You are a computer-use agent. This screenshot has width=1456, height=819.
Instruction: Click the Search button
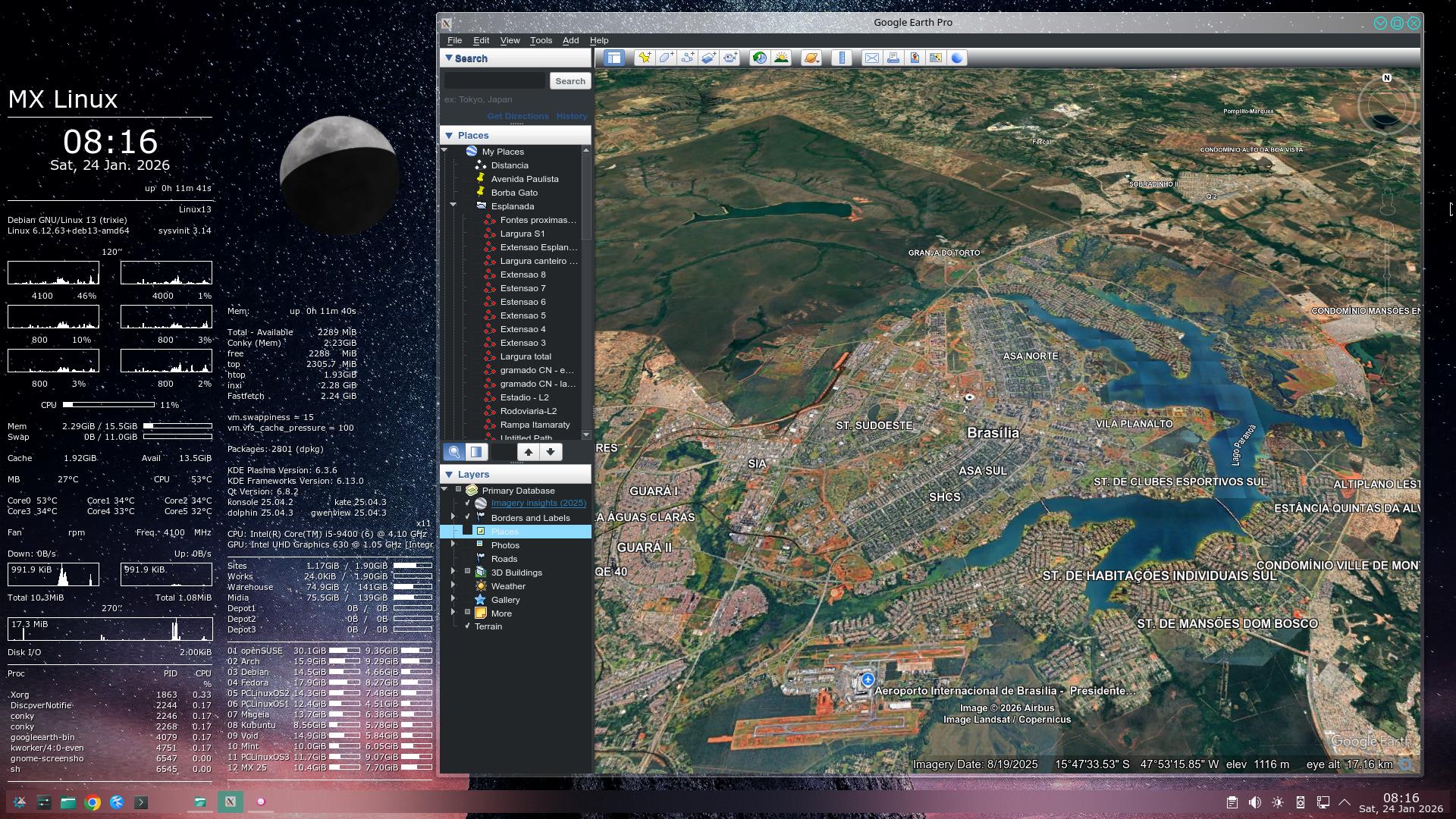coord(570,81)
